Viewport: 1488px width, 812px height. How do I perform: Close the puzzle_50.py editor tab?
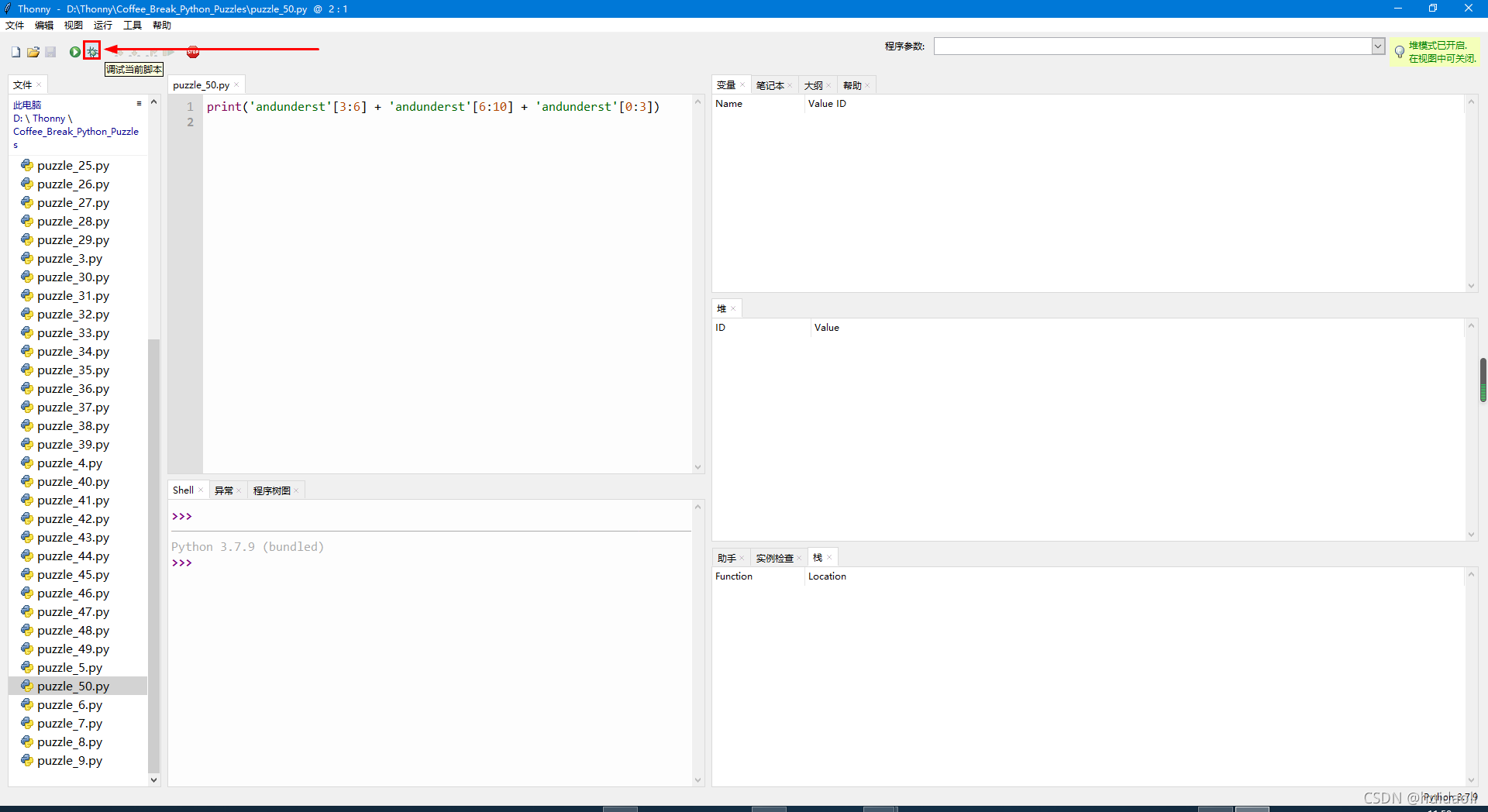click(236, 85)
